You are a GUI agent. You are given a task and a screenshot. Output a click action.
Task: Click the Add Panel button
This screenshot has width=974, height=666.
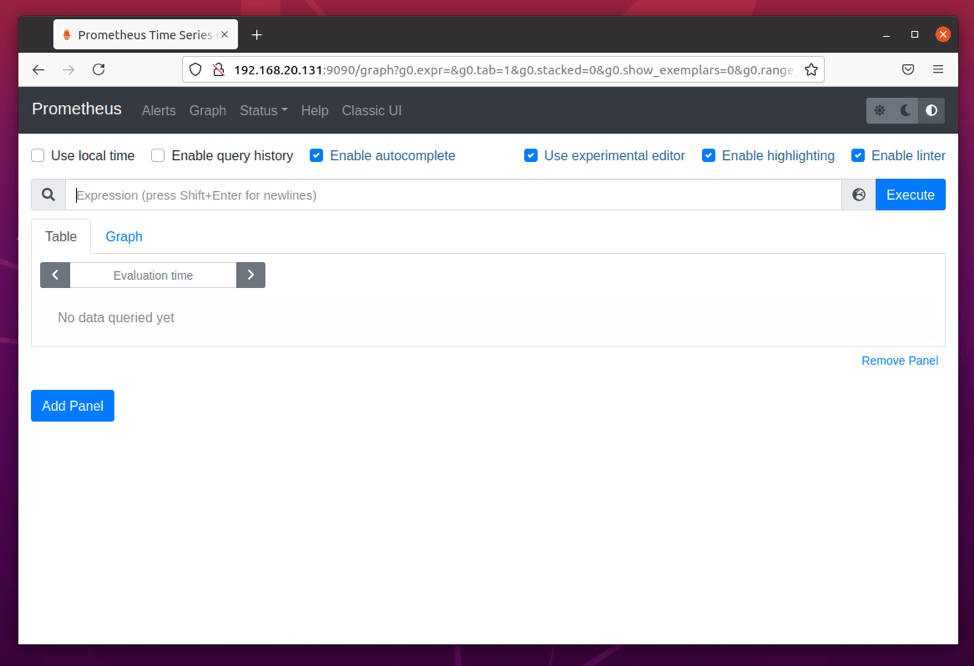point(73,406)
